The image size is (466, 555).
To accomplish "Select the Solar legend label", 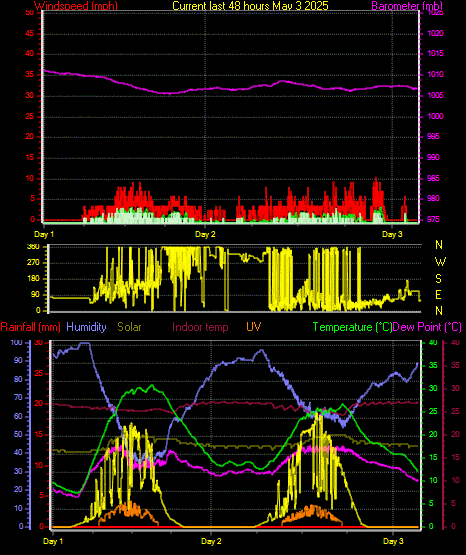I will [129, 327].
